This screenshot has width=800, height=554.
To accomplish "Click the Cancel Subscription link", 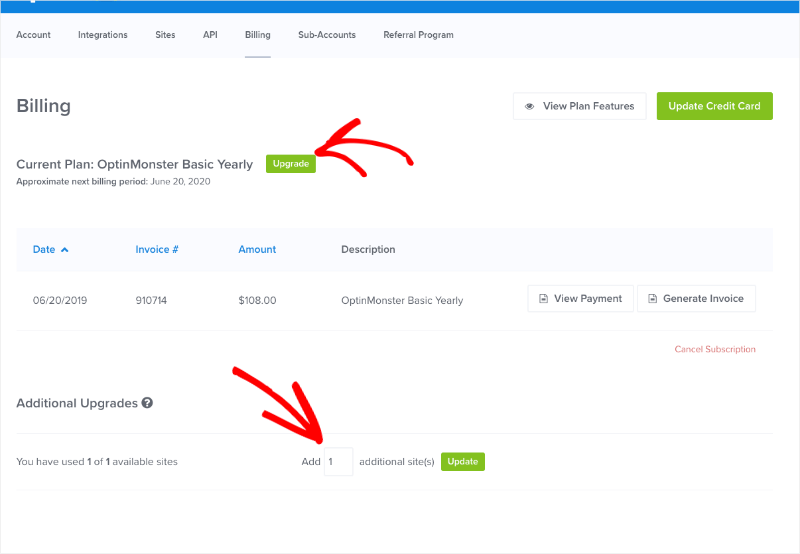I will click(x=715, y=349).
